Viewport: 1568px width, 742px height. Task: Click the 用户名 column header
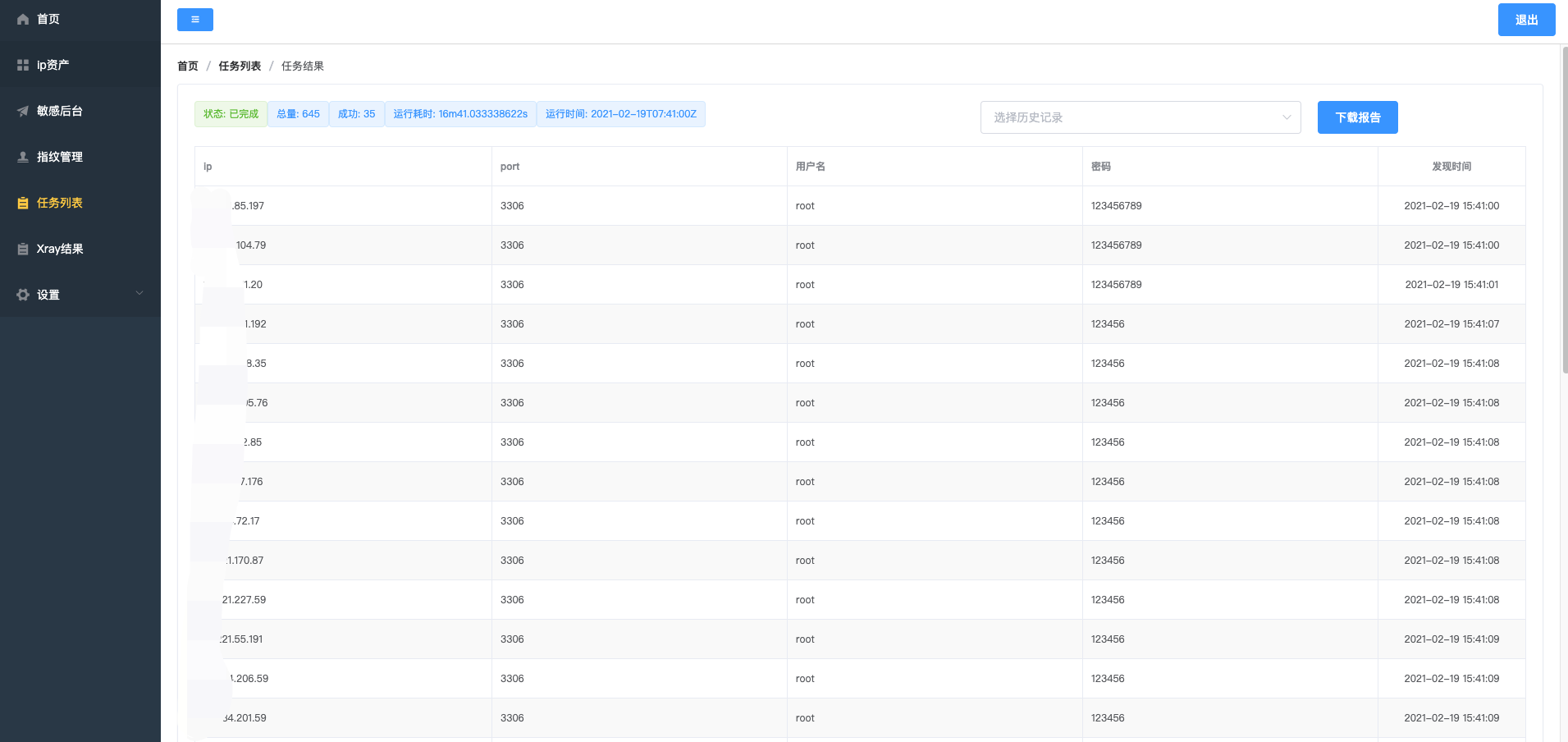coord(935,167)
